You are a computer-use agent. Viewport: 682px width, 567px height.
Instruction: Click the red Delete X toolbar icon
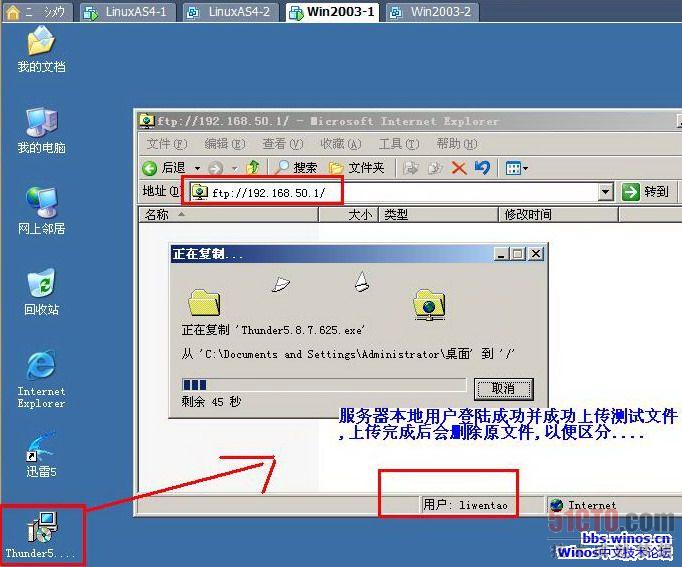(x=459, y=168)
